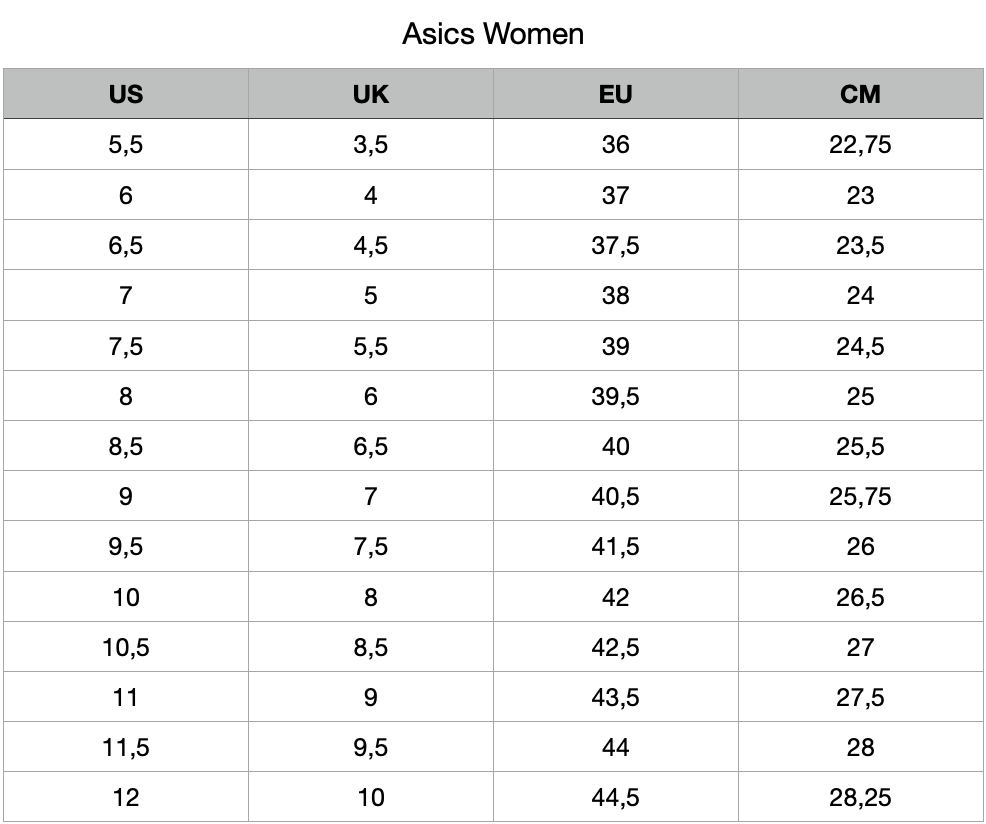Click the EU size 40,5 cell
986x824 pixels.
(615, 496)
